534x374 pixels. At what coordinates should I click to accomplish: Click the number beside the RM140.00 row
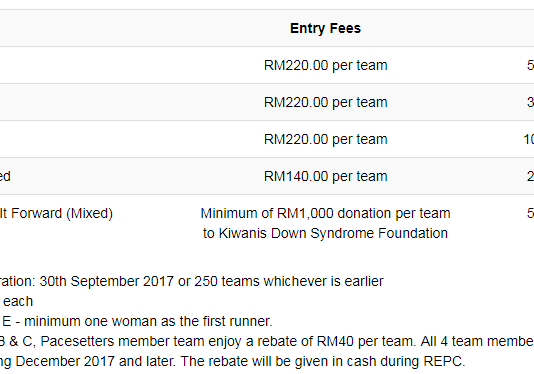(530, 176)
